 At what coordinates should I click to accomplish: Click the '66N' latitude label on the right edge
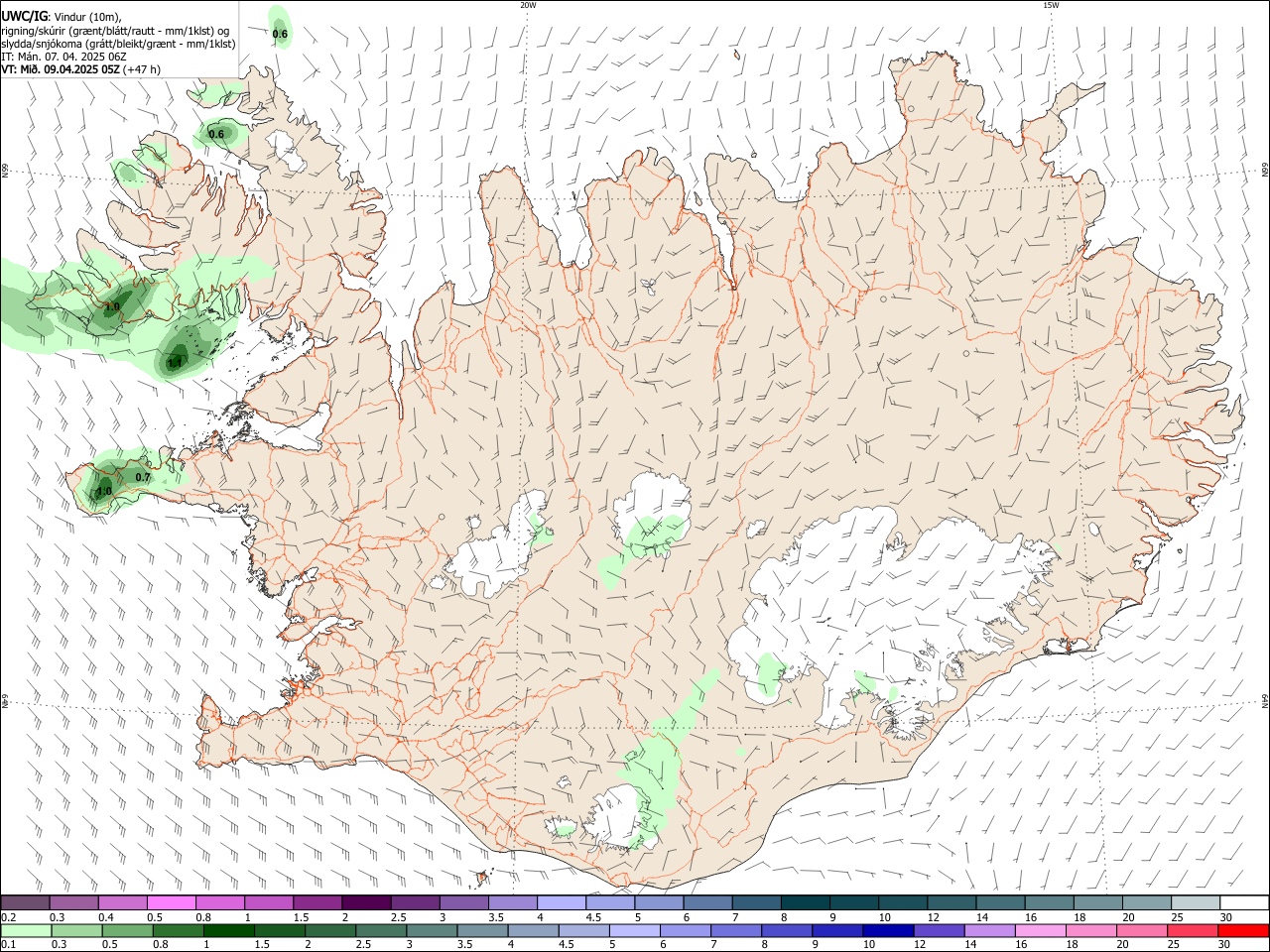pyautogui.click(x=1265, y=172)
